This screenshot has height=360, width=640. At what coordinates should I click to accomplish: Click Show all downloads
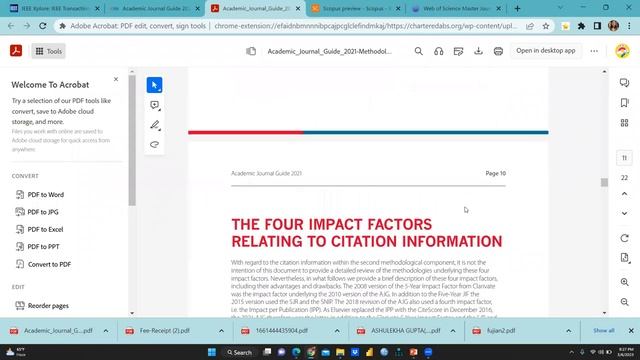pyautogui.click(x=604, y=331)
